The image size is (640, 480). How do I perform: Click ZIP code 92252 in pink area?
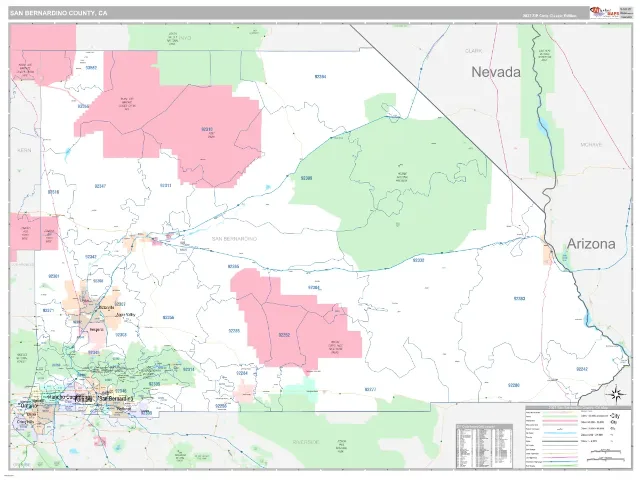click(284, 335)
